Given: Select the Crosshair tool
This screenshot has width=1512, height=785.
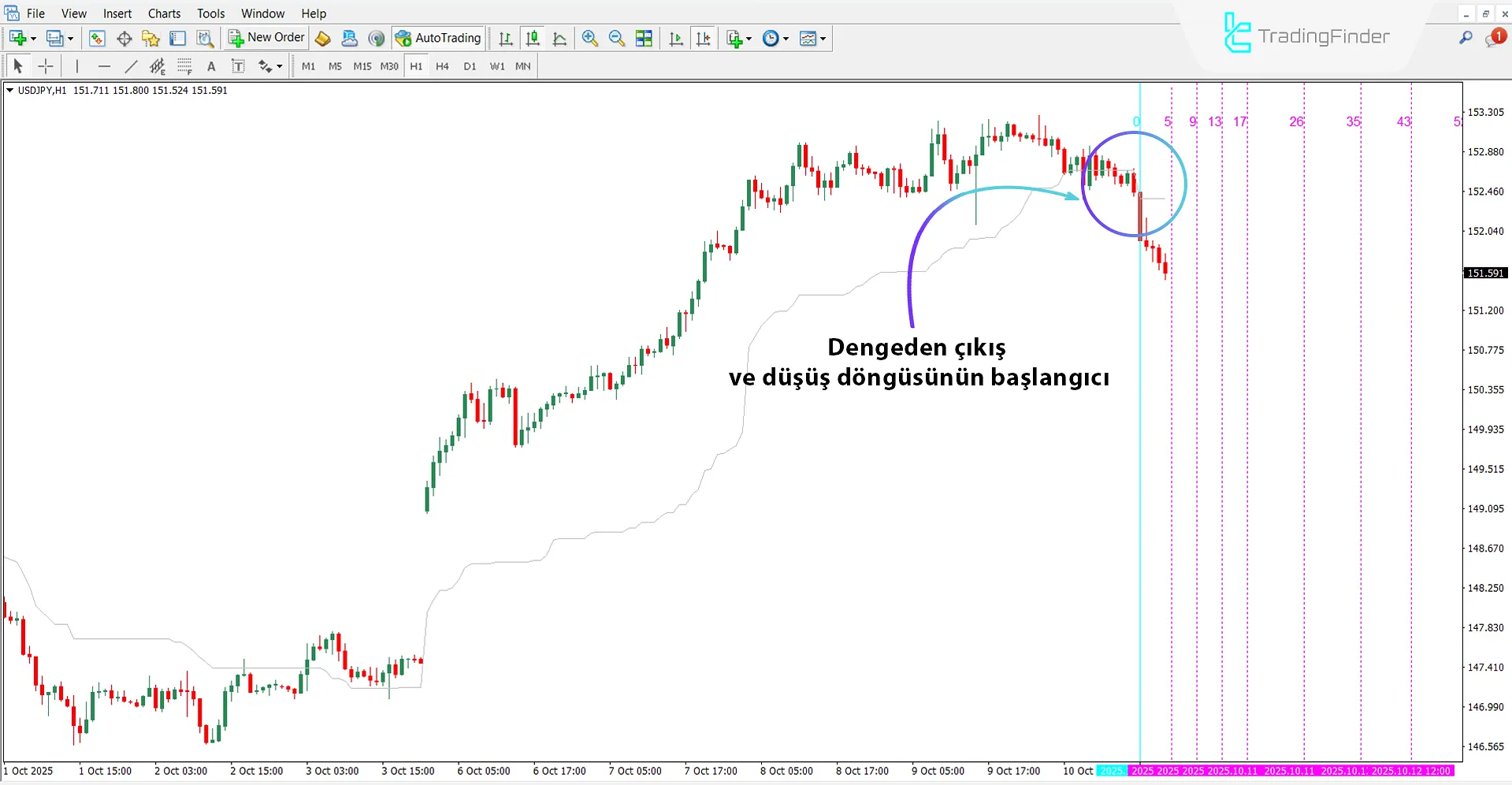Looking at the screenshot, I should tap(45, 66).
